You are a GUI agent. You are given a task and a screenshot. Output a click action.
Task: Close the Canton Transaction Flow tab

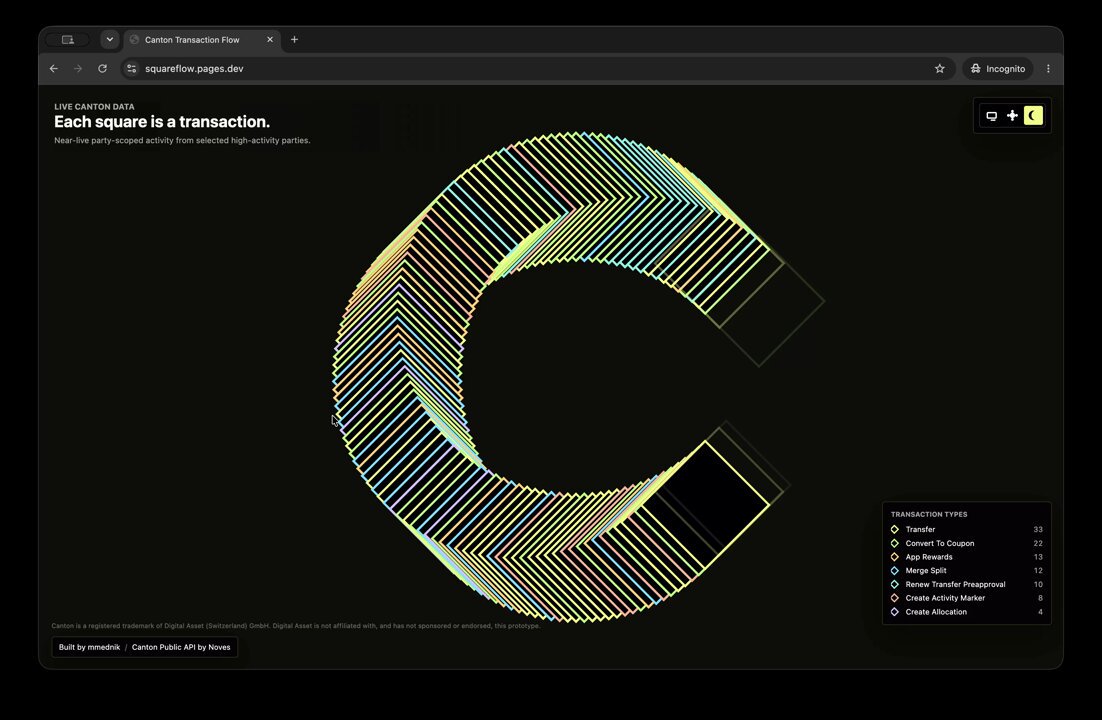(x=270, y=39)
